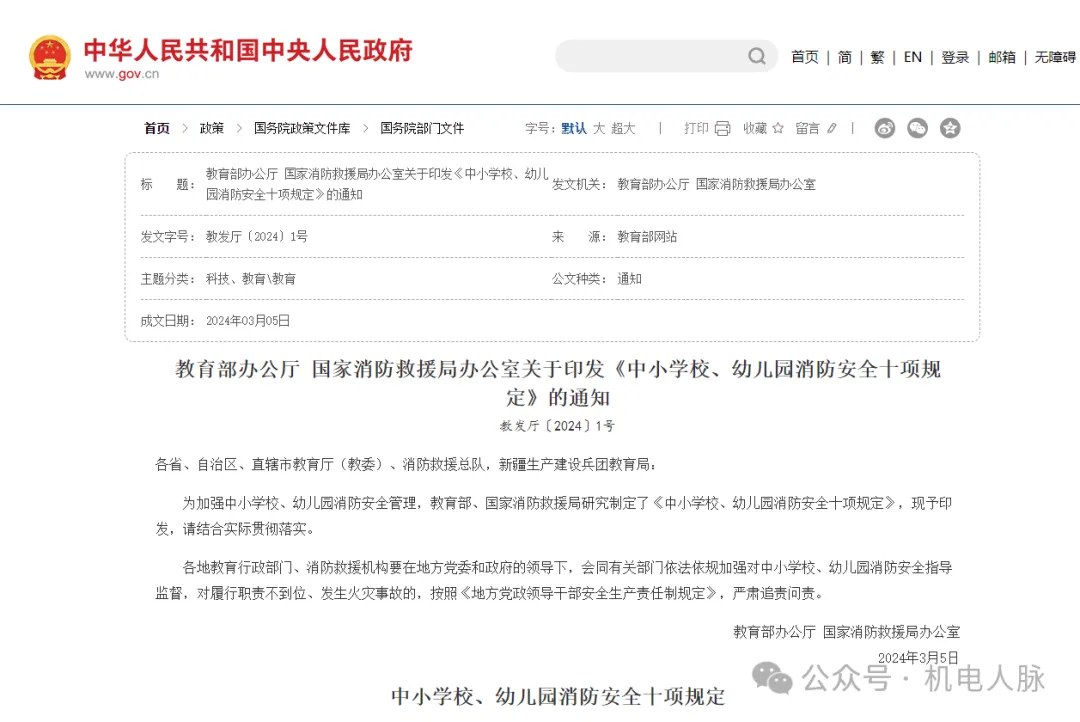Switch font size to 大

pos(600,128)
